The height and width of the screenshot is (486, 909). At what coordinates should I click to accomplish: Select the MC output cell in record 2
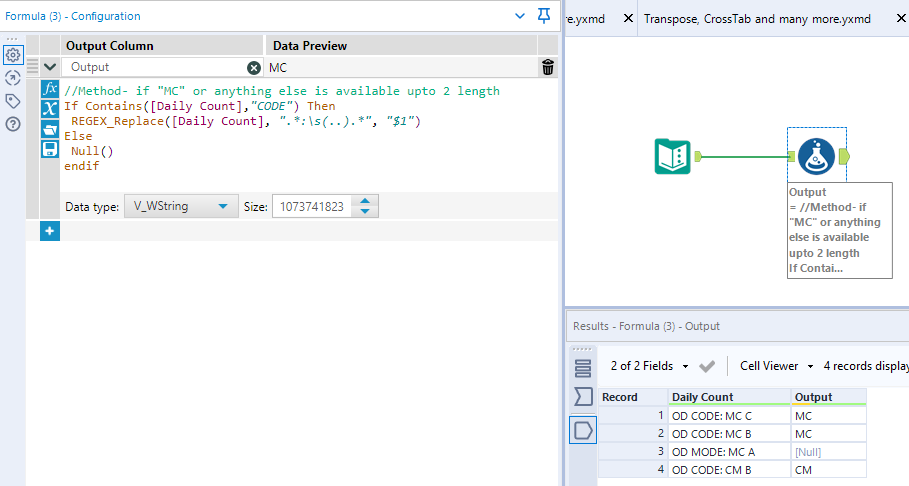[x=828, y=434]
